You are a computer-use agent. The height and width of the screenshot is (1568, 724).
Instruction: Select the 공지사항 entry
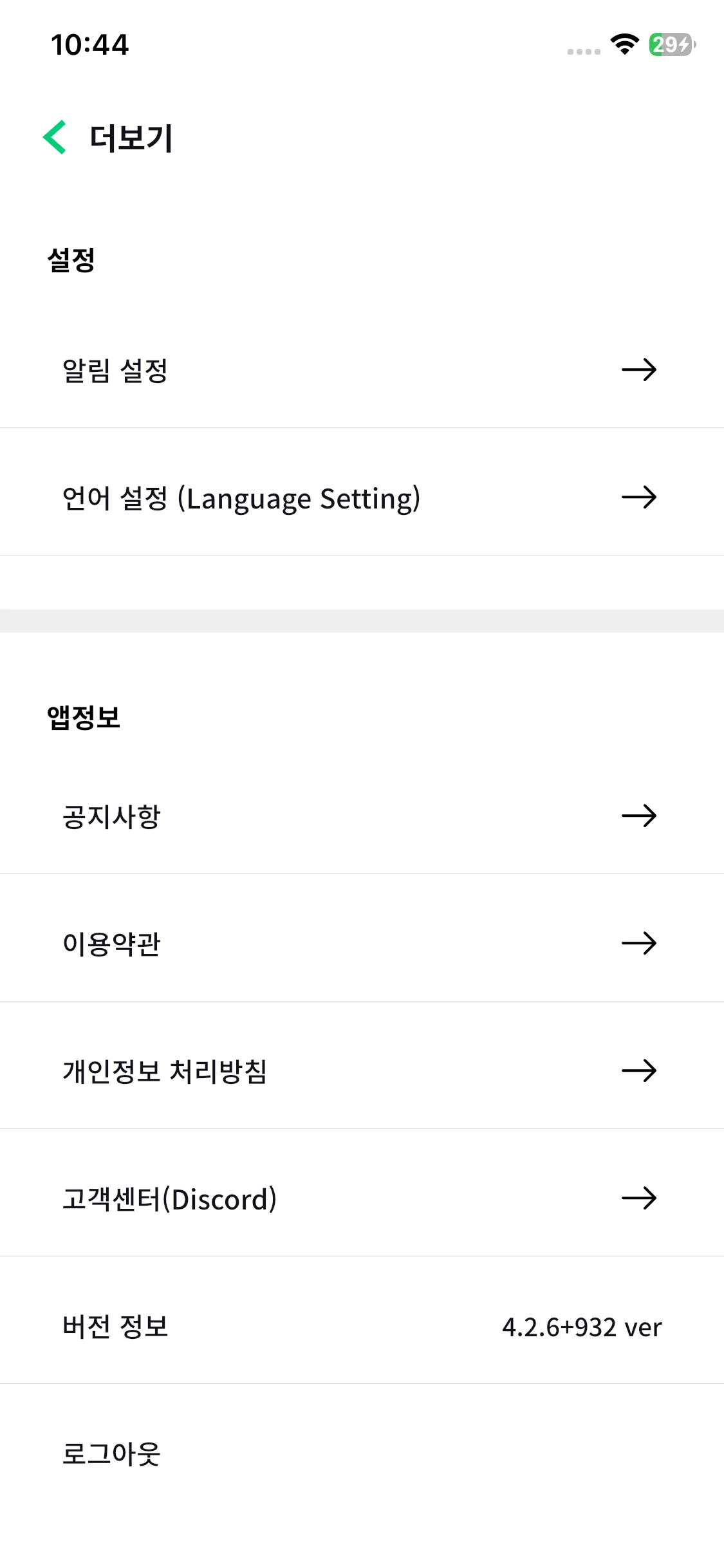coord(111,816)
